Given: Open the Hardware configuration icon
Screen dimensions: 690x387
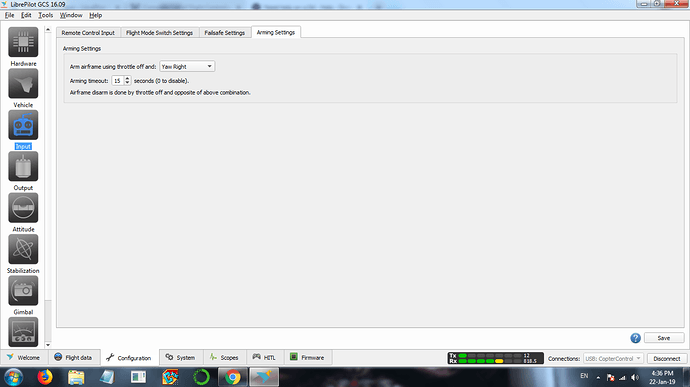Looking at the screenshot, I should (x=23, y=42).
